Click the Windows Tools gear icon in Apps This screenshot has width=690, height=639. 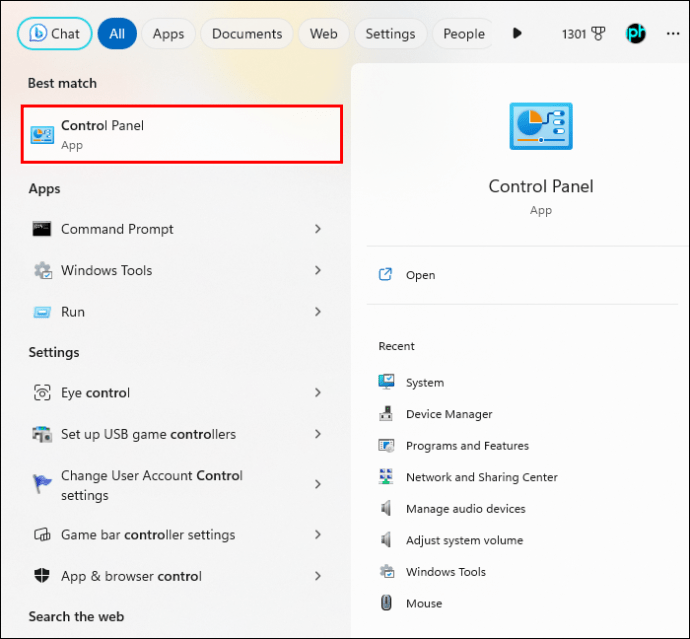tap(43, 270)
